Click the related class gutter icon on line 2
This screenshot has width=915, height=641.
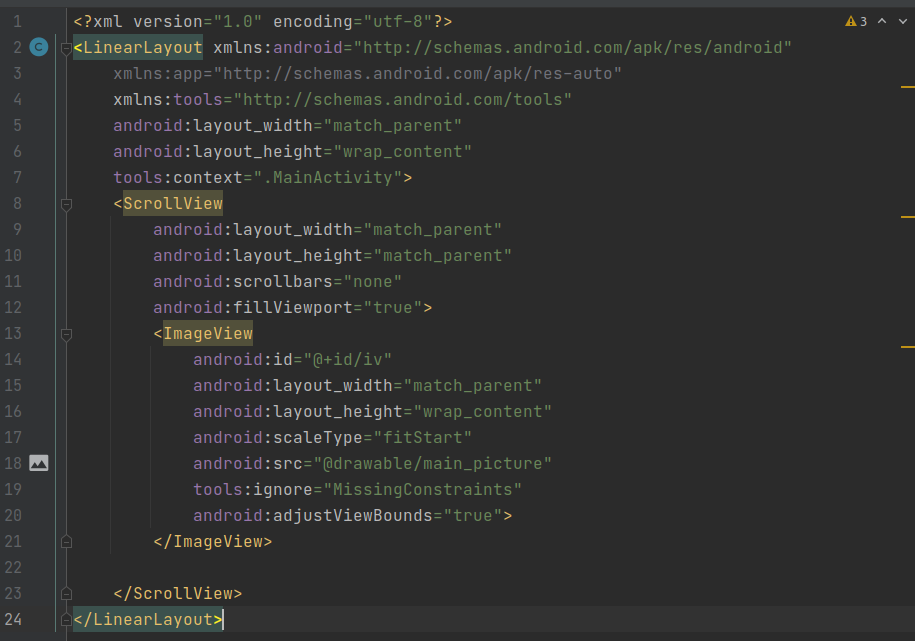39,47
